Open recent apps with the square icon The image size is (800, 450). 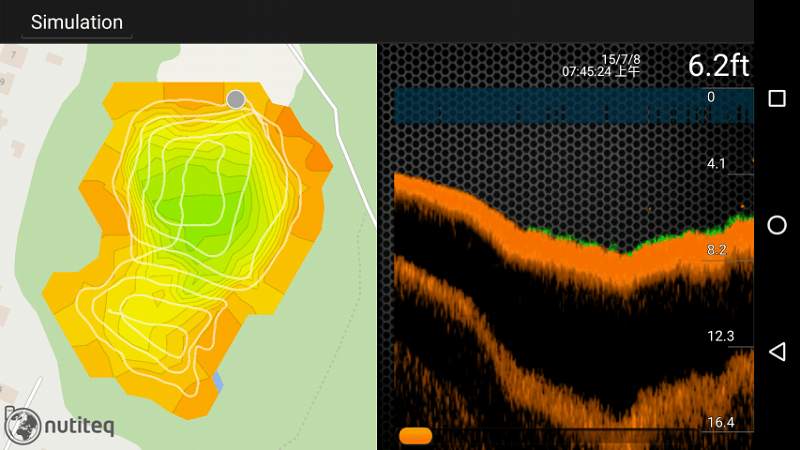tap(777, 98)
